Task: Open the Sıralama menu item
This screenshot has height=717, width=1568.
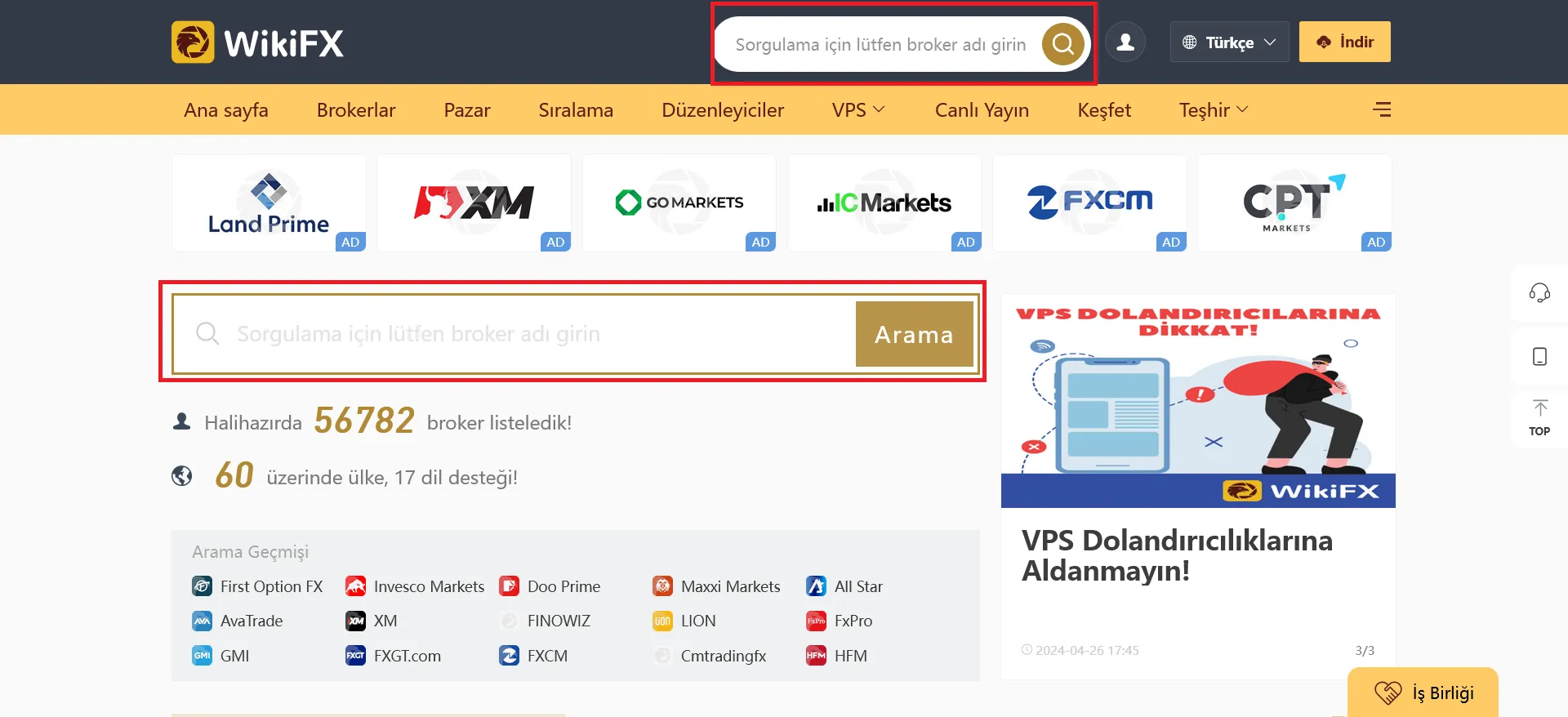Action: 576,109
